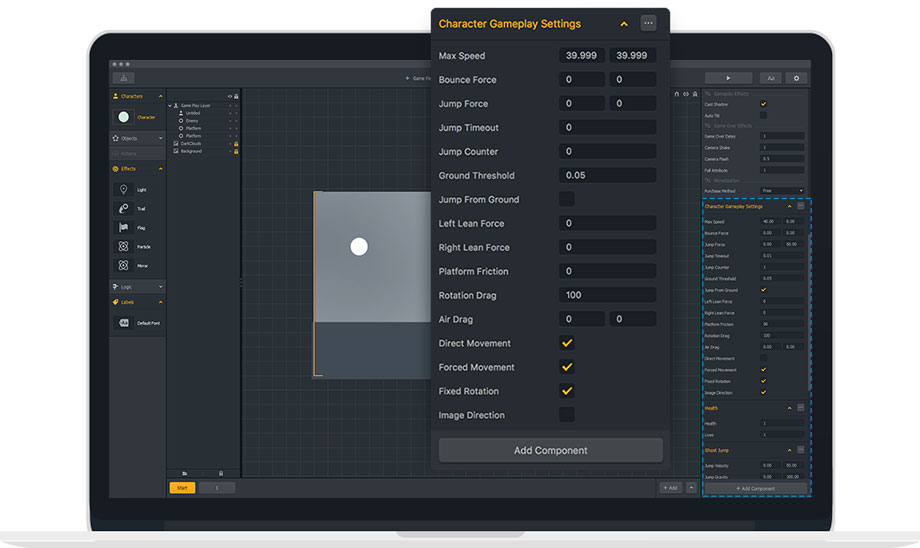This screenshot has height=548, width=920.
Task: Click the magnet snap icon above canvas
Action: coord(677,94)
